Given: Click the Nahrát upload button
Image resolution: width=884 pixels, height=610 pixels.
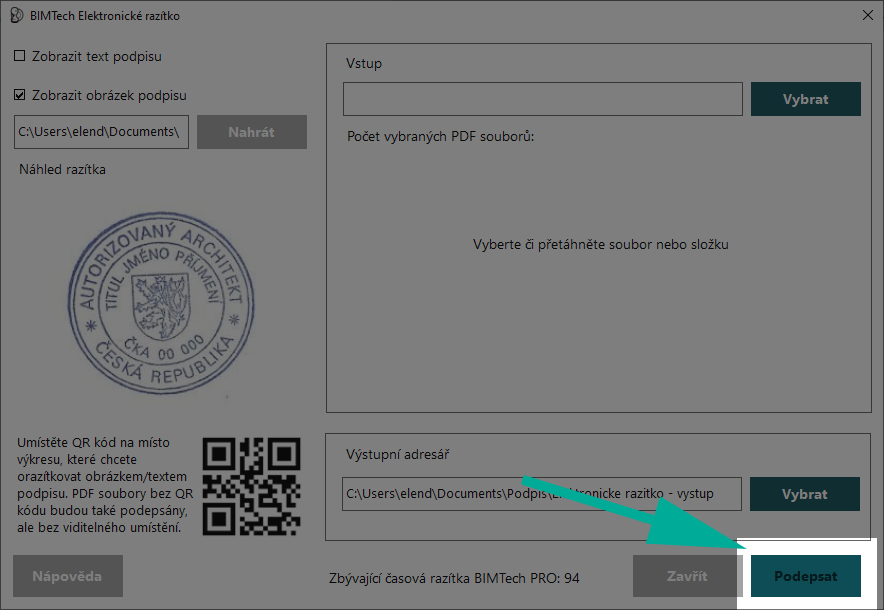Looking at the screenshot, I should [251, 131].
